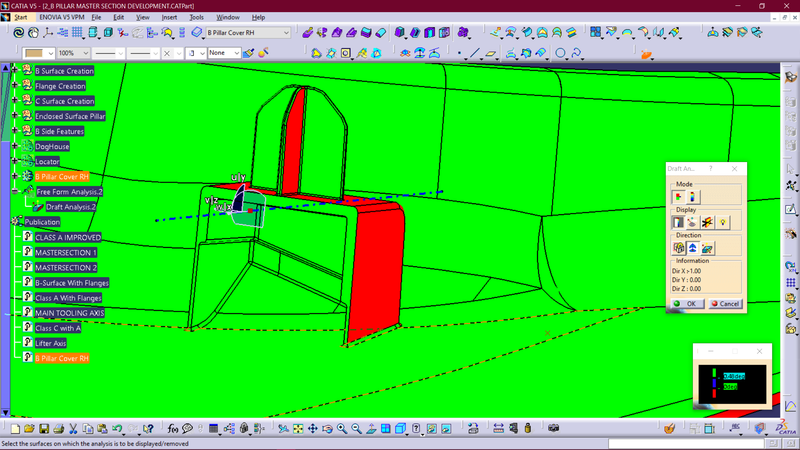Select Draft Analysis.2 in the tree
The width and height of the screenshot is (800, 450).
point(71,207)
